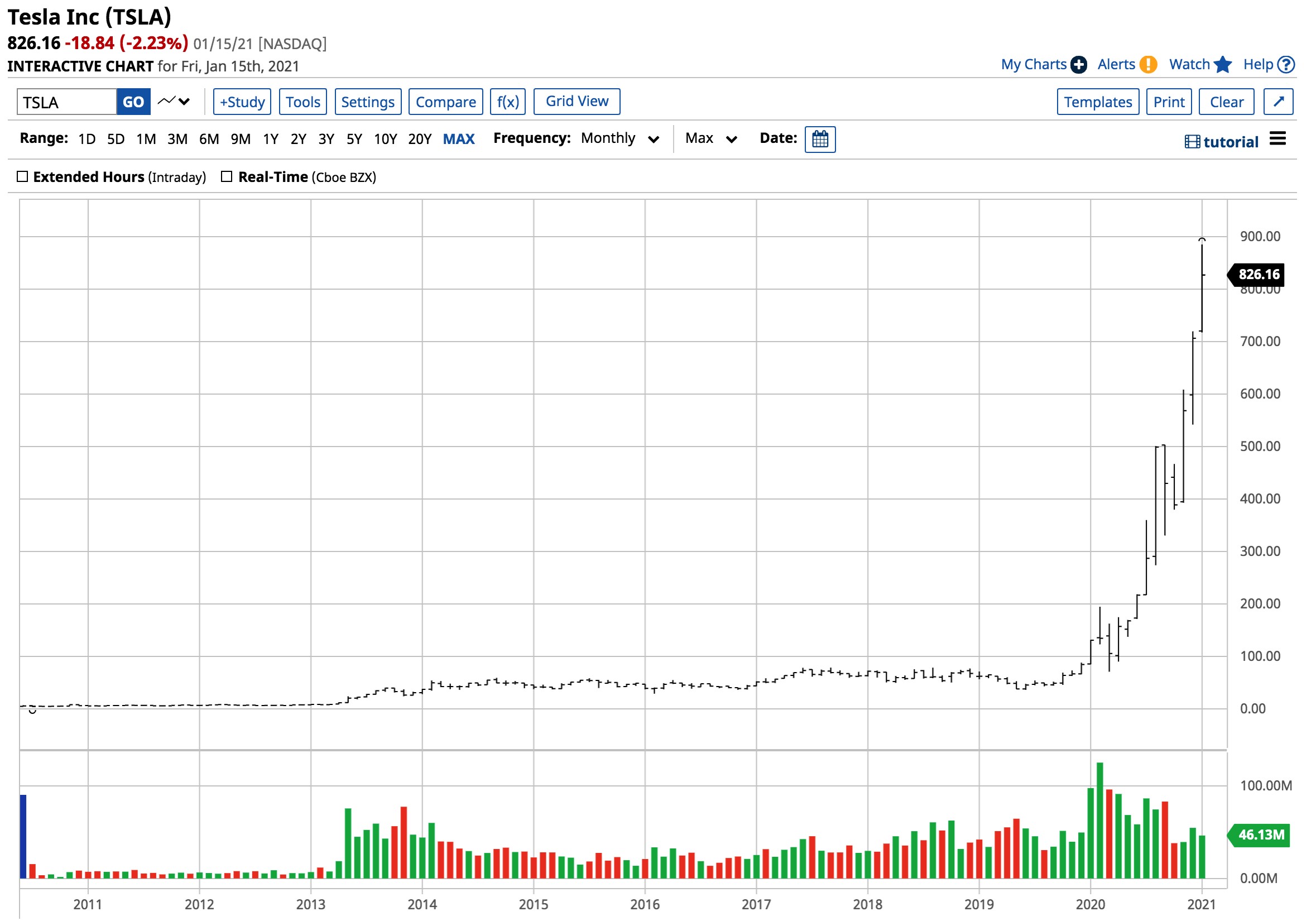Click the Print button
Screen dimensions: 1316x921
(x=1169, y=102)
